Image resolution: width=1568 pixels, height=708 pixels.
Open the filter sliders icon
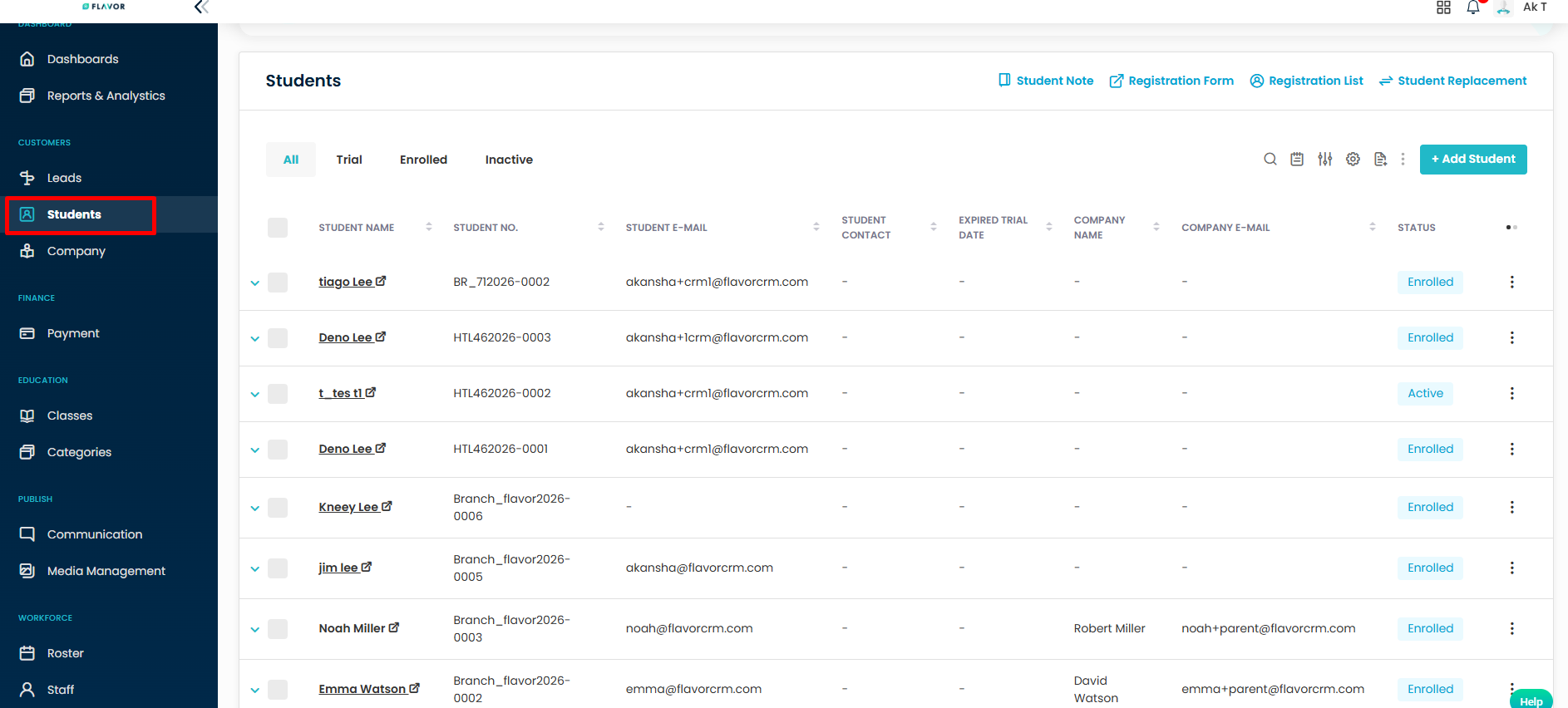[1325, 159]
